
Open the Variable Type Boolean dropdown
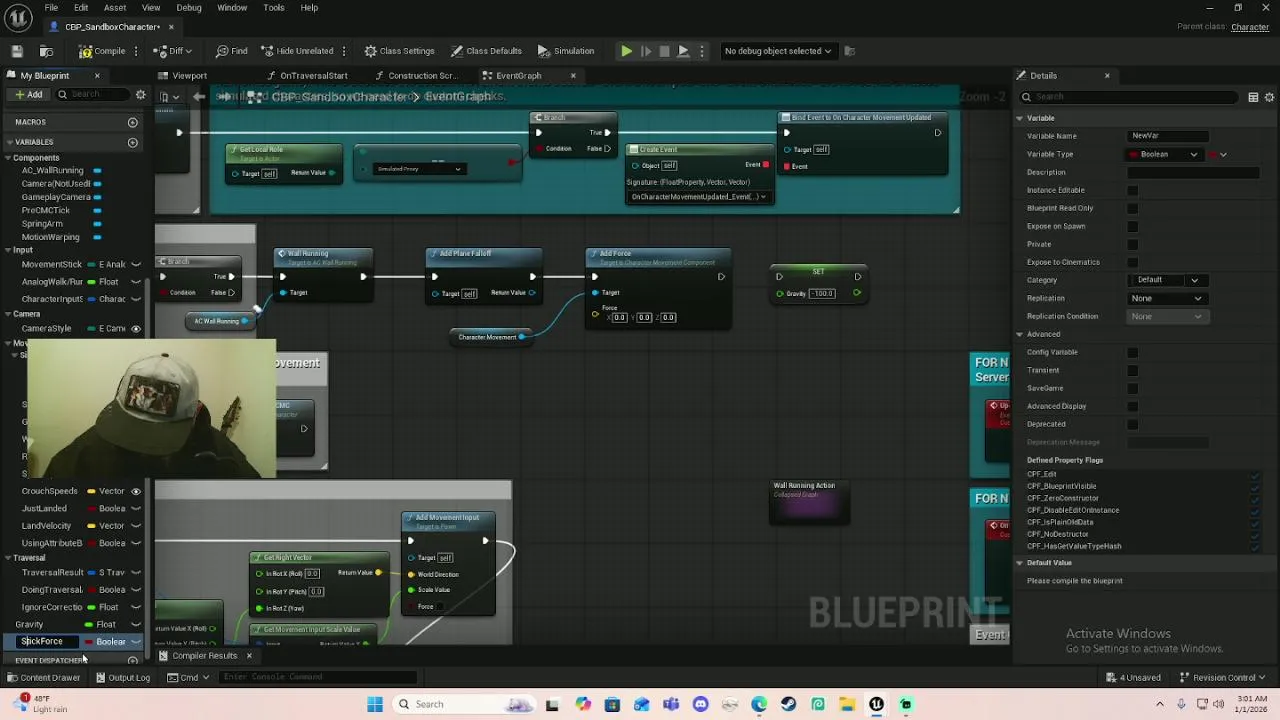(x=1165, y=155)
